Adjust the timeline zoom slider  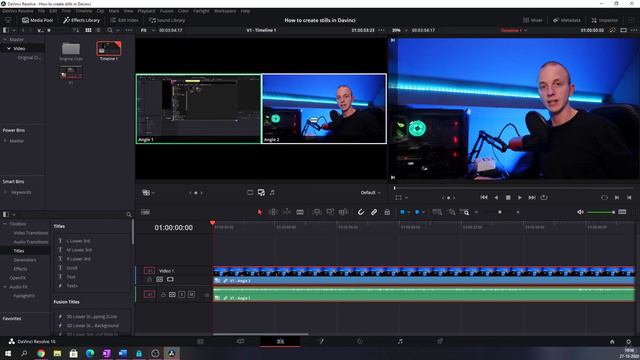[499, 212]
